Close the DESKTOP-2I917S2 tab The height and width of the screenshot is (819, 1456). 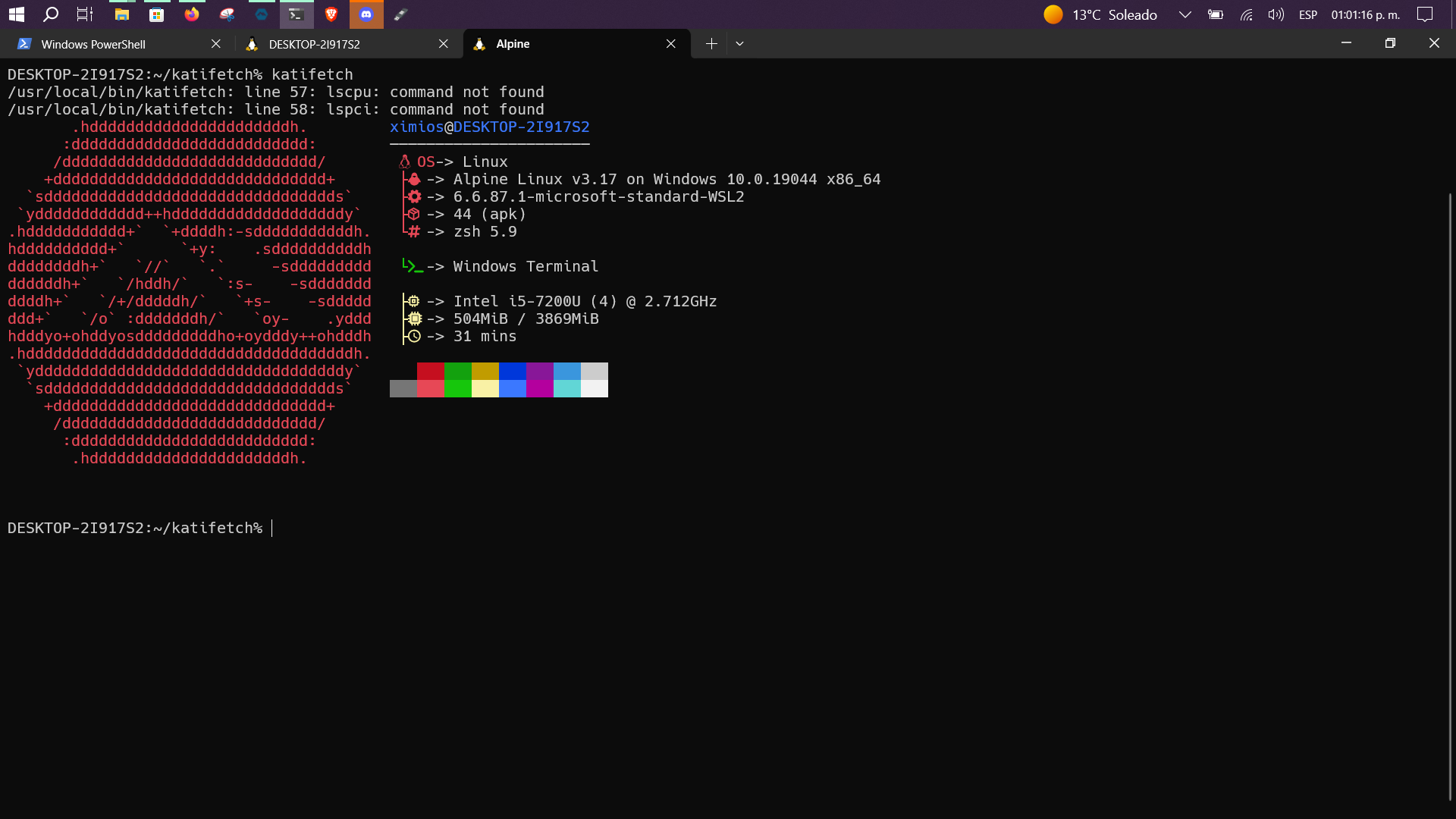(x=444, y=44)
